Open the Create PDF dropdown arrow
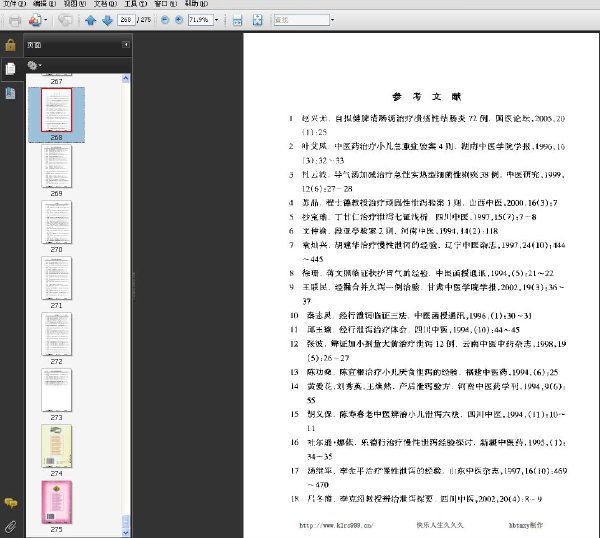Viewport: 600px width, 538px height. (x=46, y=20)
